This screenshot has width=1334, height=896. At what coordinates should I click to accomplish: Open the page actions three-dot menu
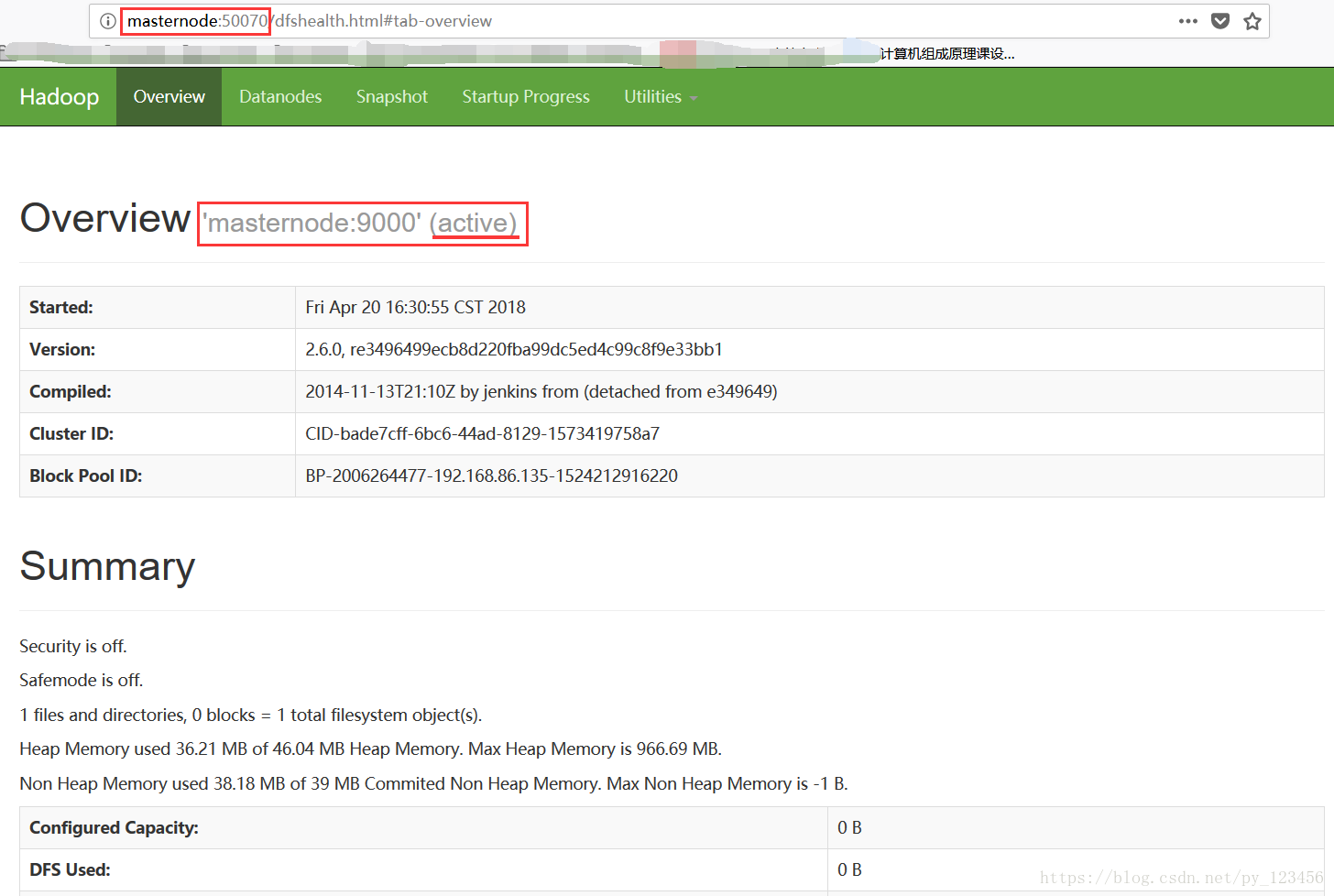(1188, 21)
